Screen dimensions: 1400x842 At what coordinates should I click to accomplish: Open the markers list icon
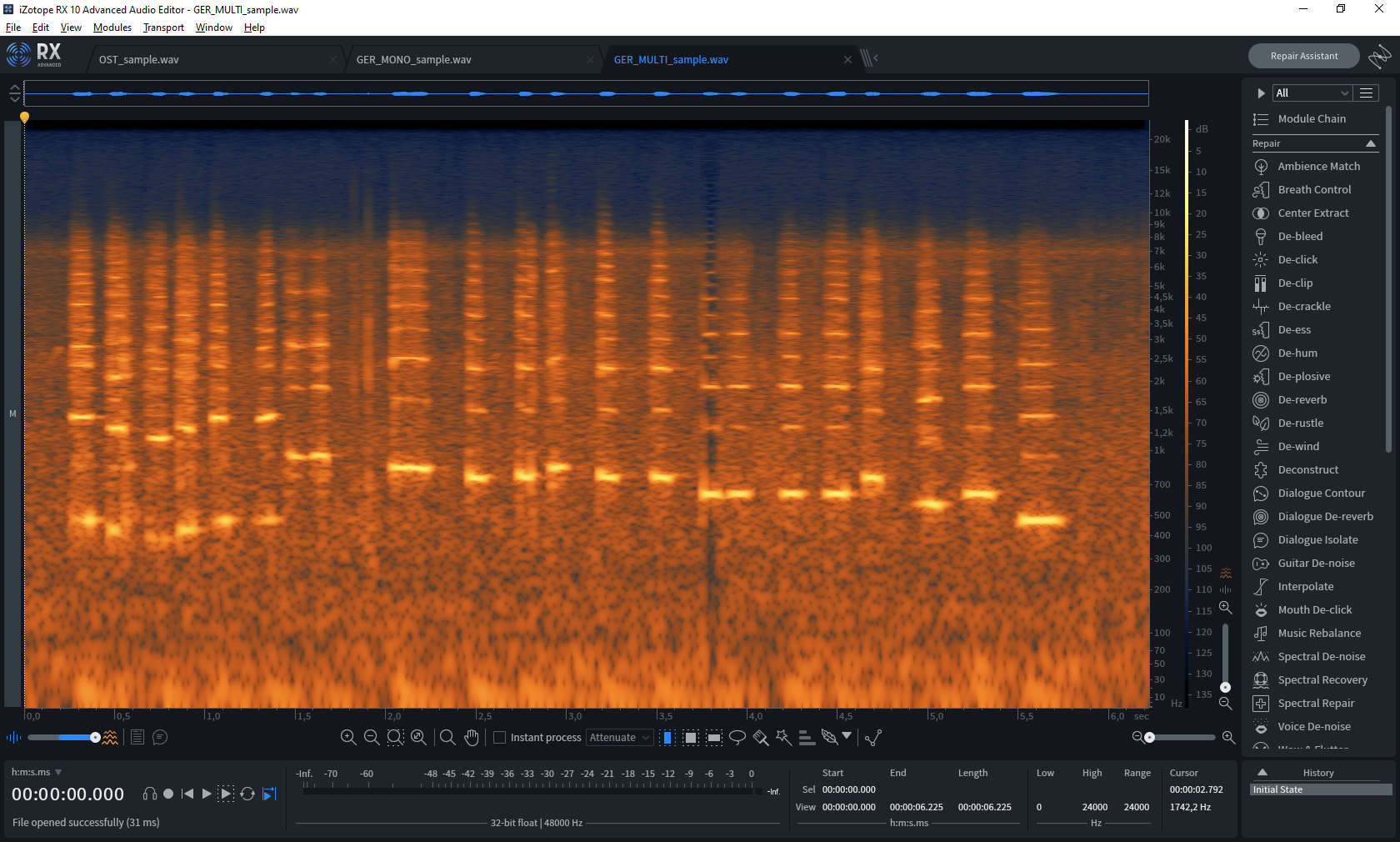137,737
